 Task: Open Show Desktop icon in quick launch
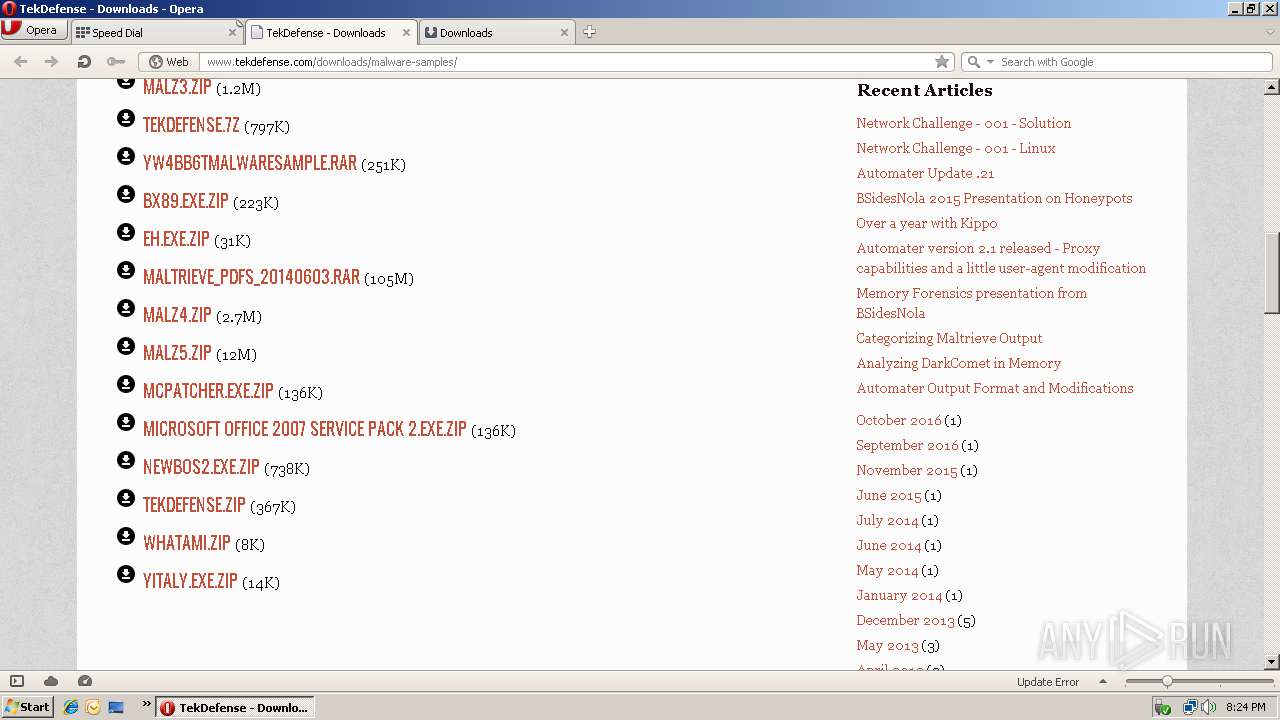[x=116, y=707]
